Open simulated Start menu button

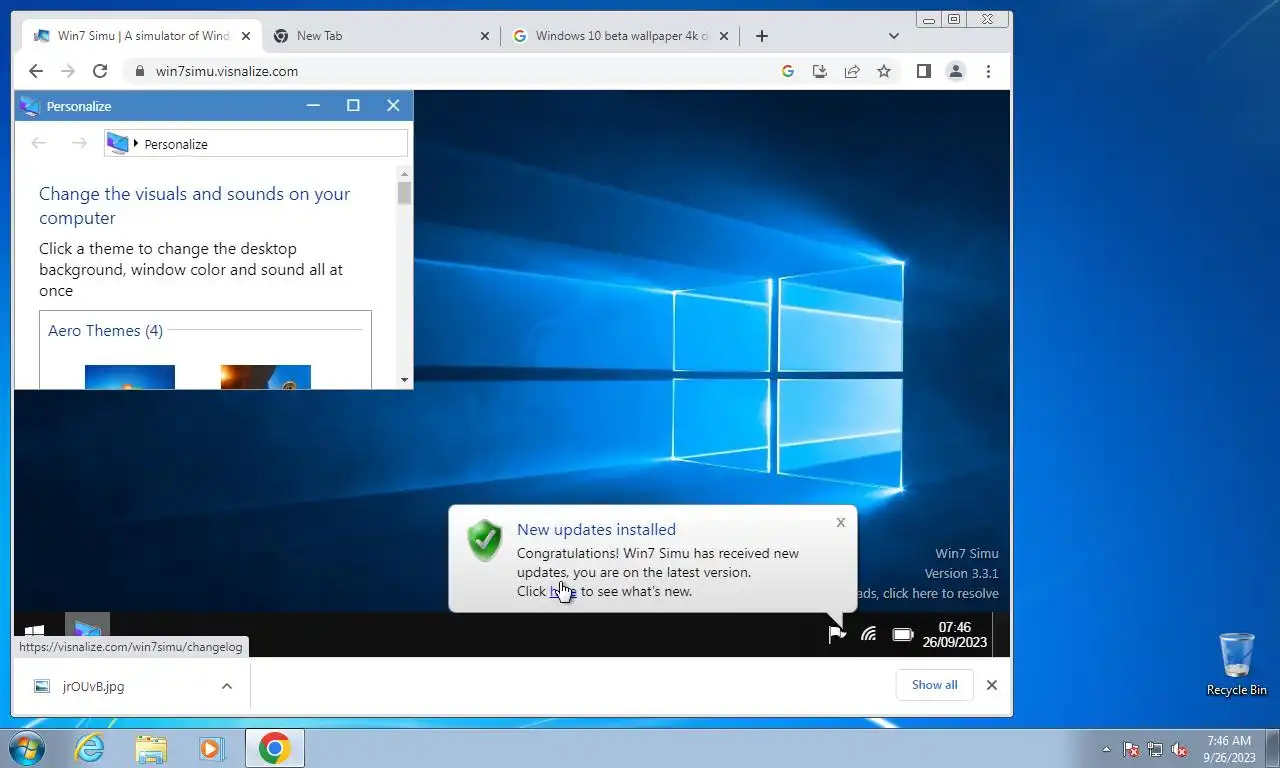point(34,634)
